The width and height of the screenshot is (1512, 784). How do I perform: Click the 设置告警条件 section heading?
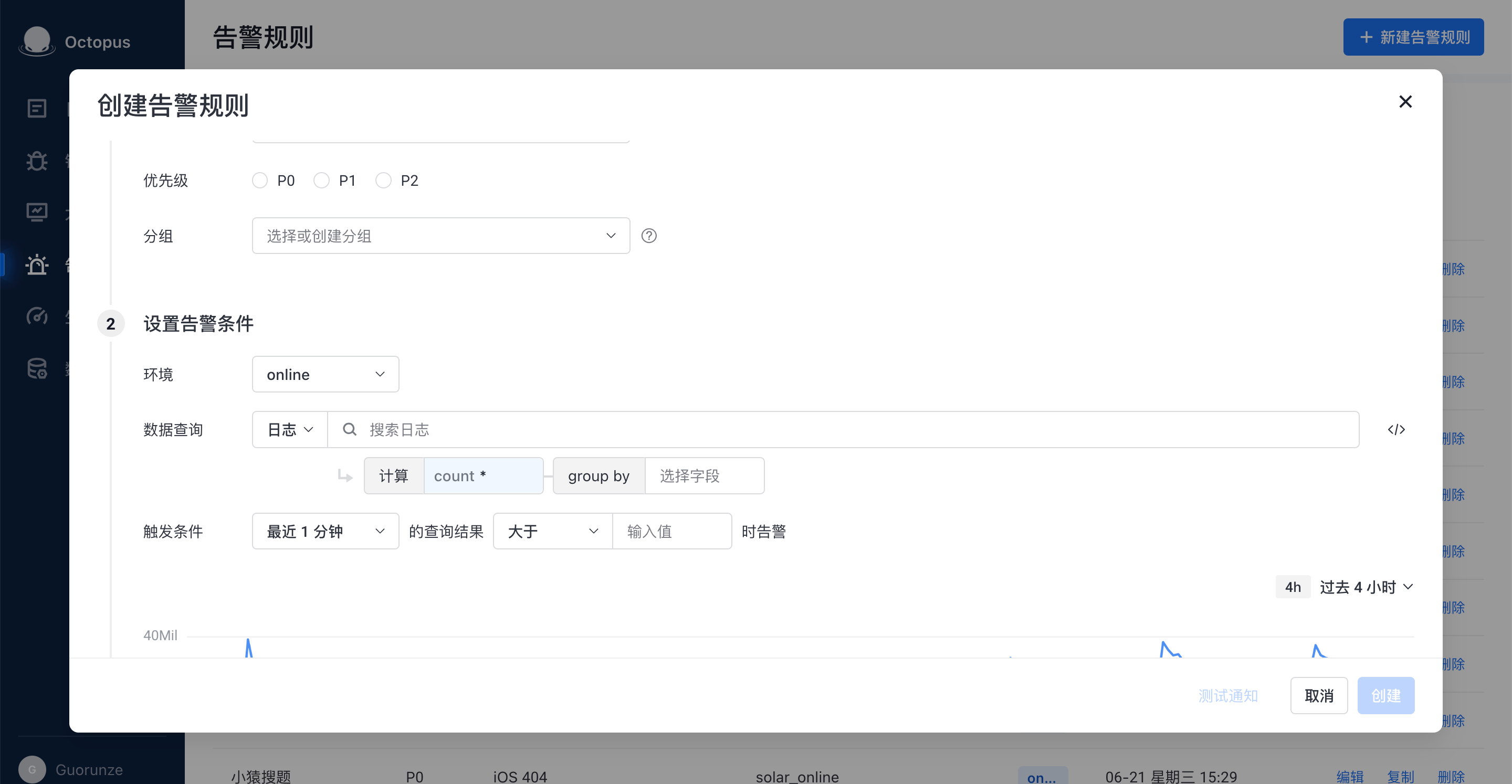(x=198, y=323)
